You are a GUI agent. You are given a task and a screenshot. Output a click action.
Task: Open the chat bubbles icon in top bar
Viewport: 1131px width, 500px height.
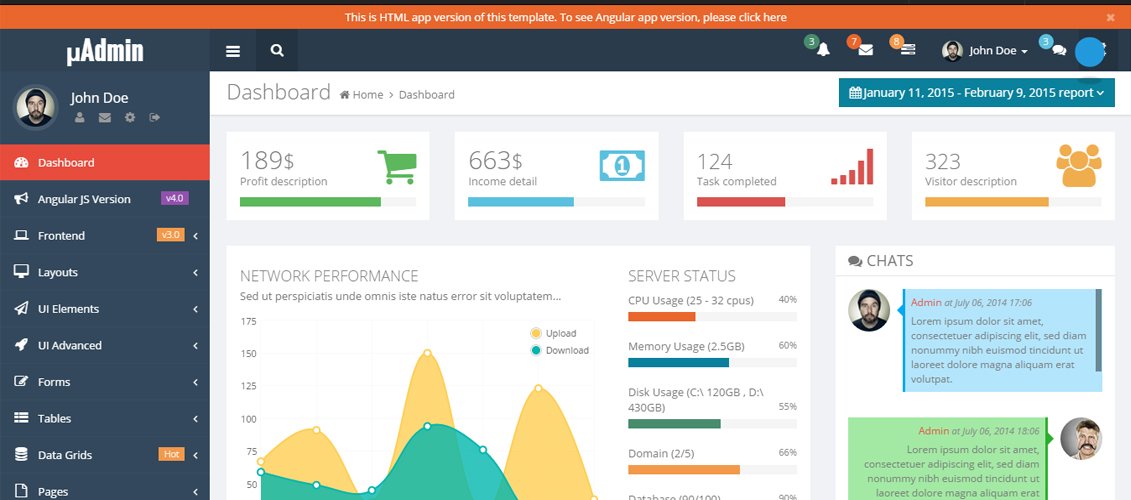point(1059,51)
